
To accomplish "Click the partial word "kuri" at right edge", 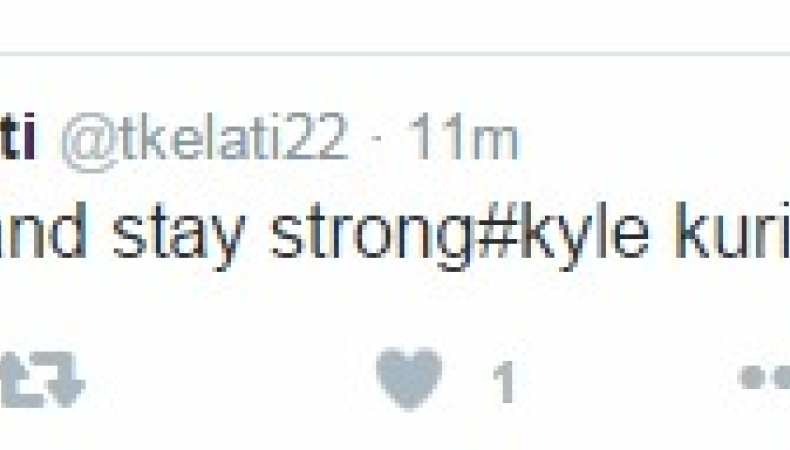I will [733, 230].
